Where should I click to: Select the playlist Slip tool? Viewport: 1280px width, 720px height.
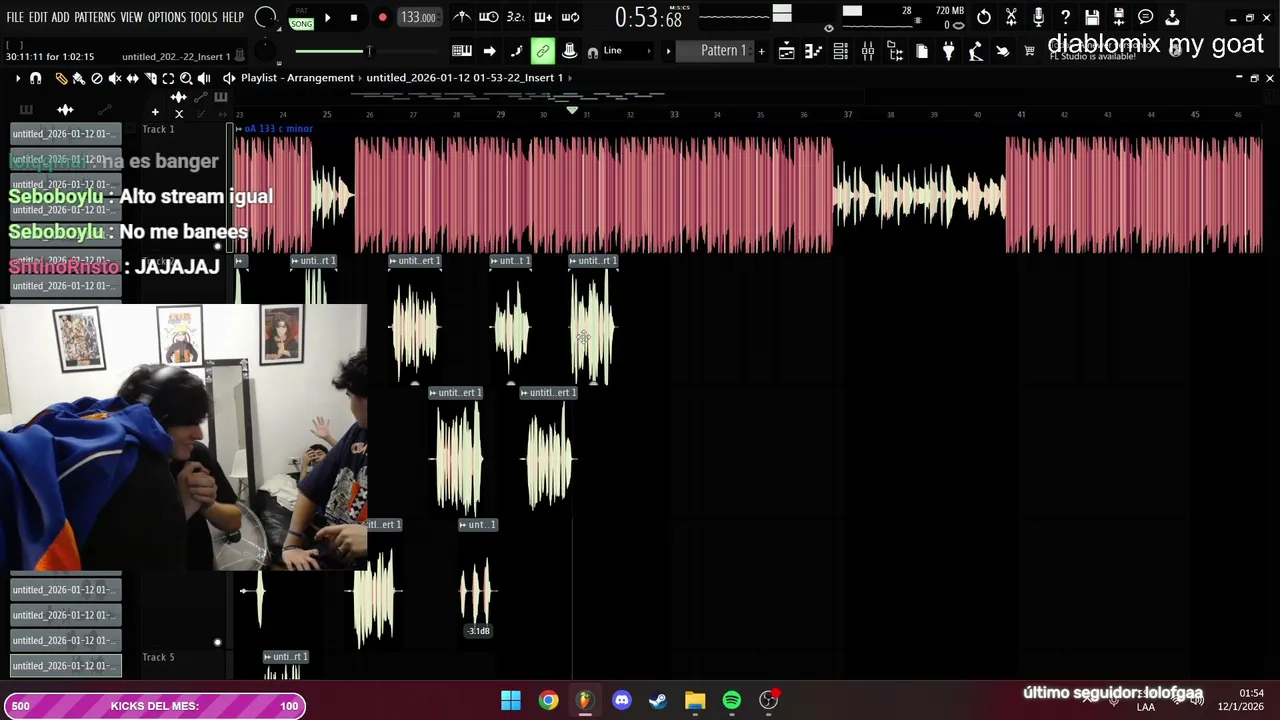click(x=133, y=78)
